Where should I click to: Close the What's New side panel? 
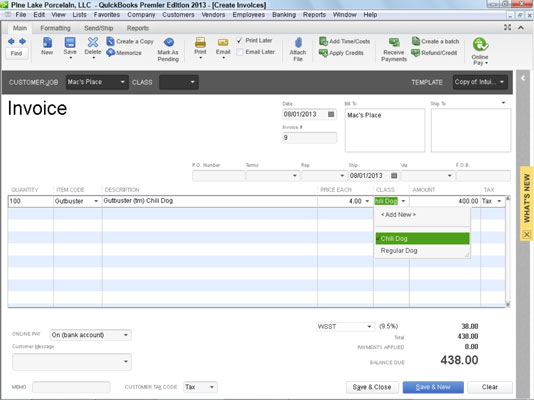pos(527,234)
